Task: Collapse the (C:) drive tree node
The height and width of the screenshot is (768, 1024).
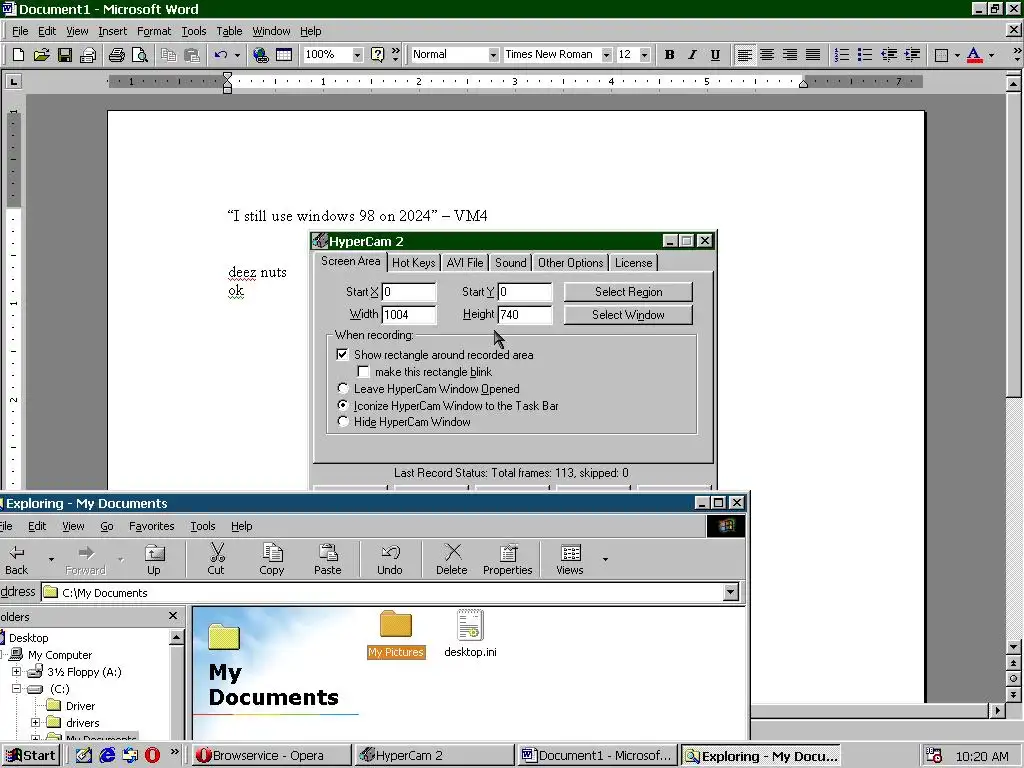Action: point(17,689)
